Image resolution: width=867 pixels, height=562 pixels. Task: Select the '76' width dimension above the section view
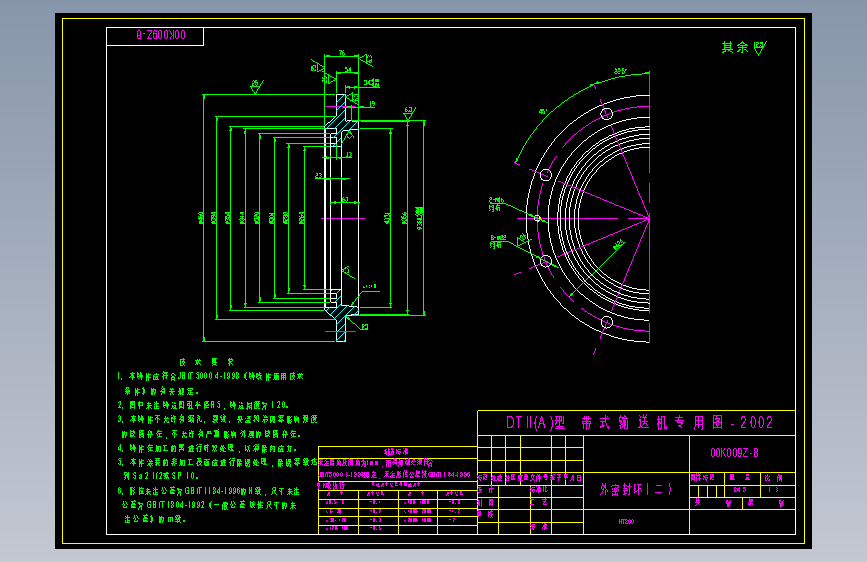point(342,53)
